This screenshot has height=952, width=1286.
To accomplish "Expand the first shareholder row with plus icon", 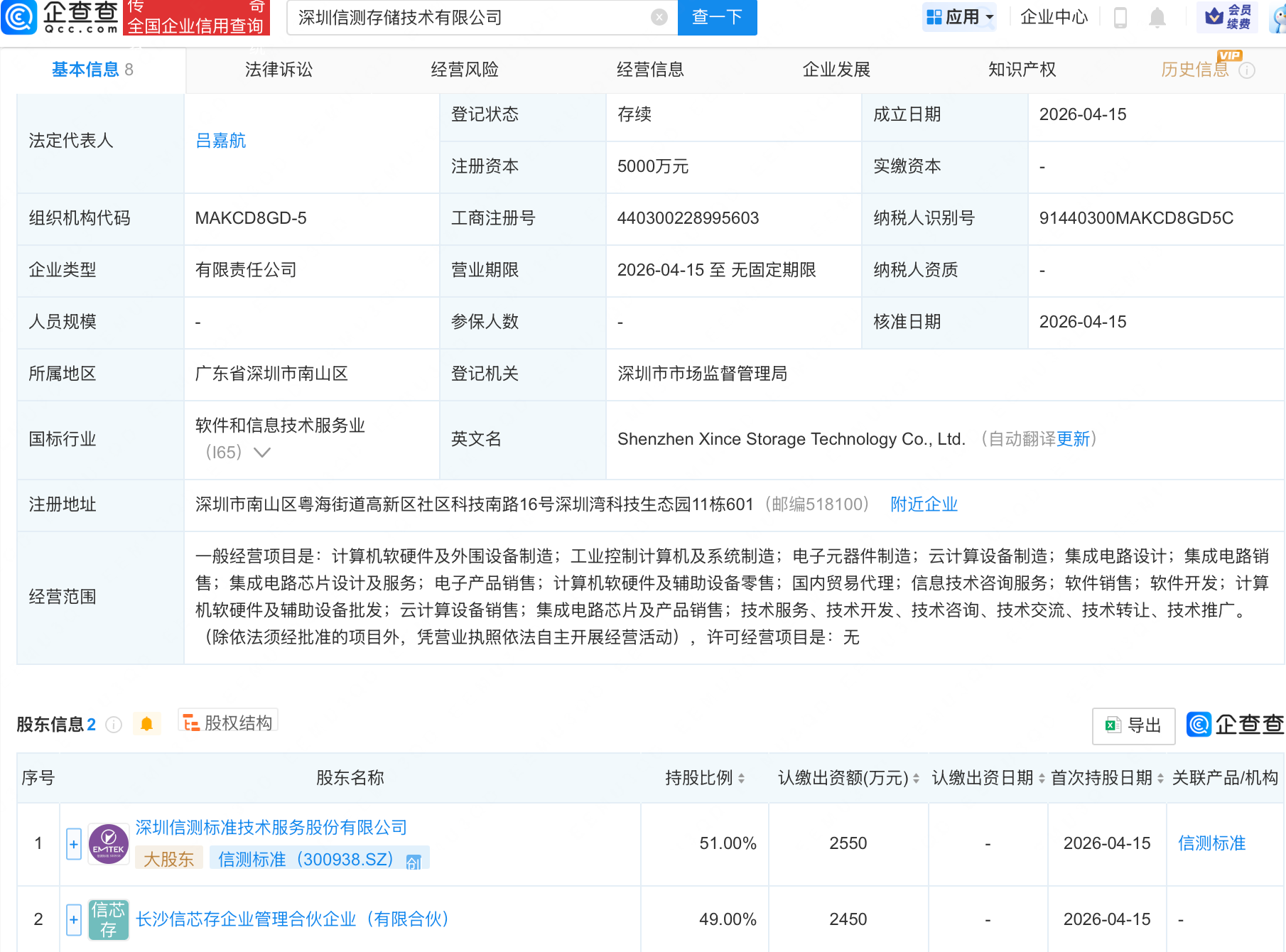I will point(73,844).
